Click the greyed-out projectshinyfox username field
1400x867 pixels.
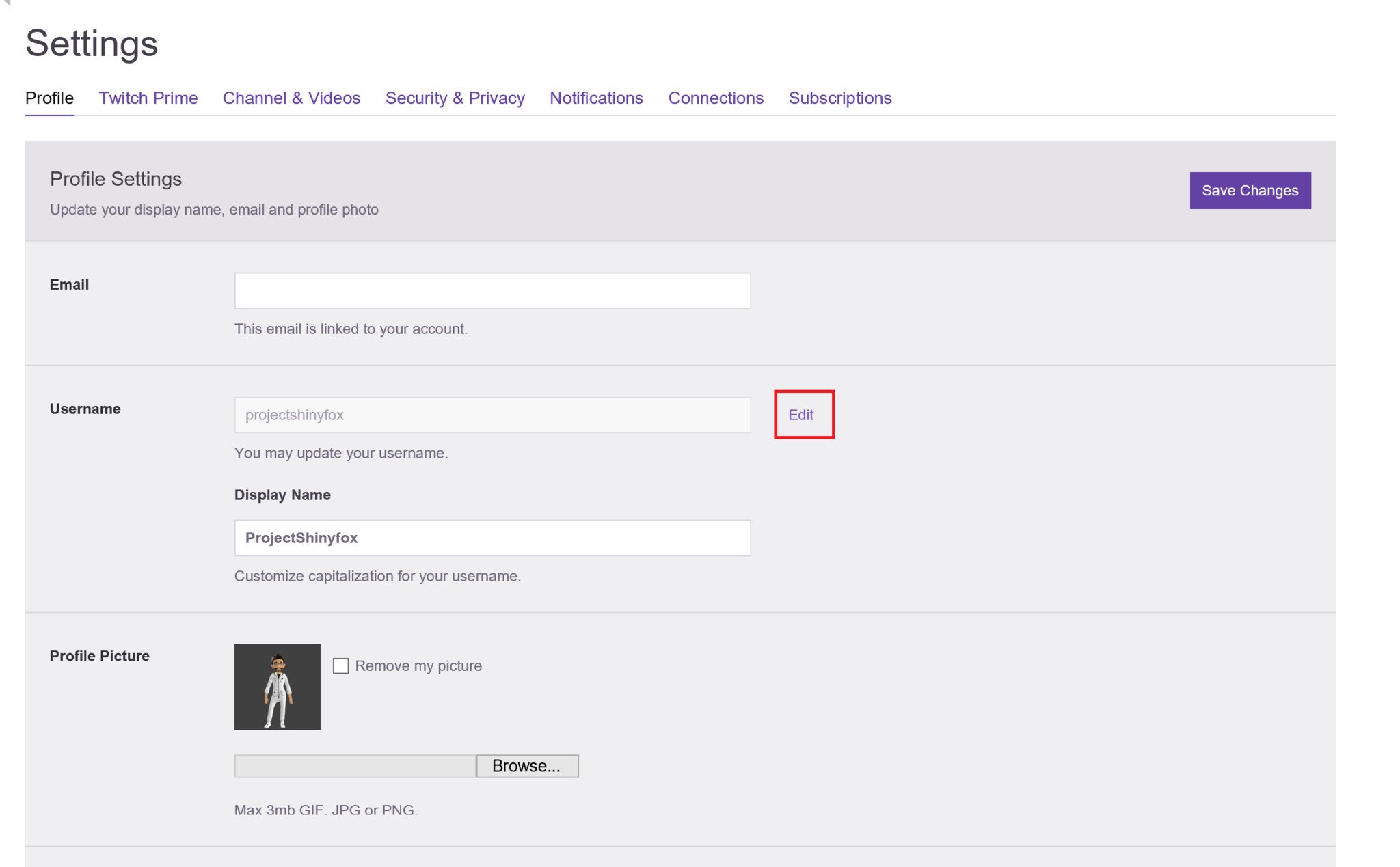coord(492,415)
